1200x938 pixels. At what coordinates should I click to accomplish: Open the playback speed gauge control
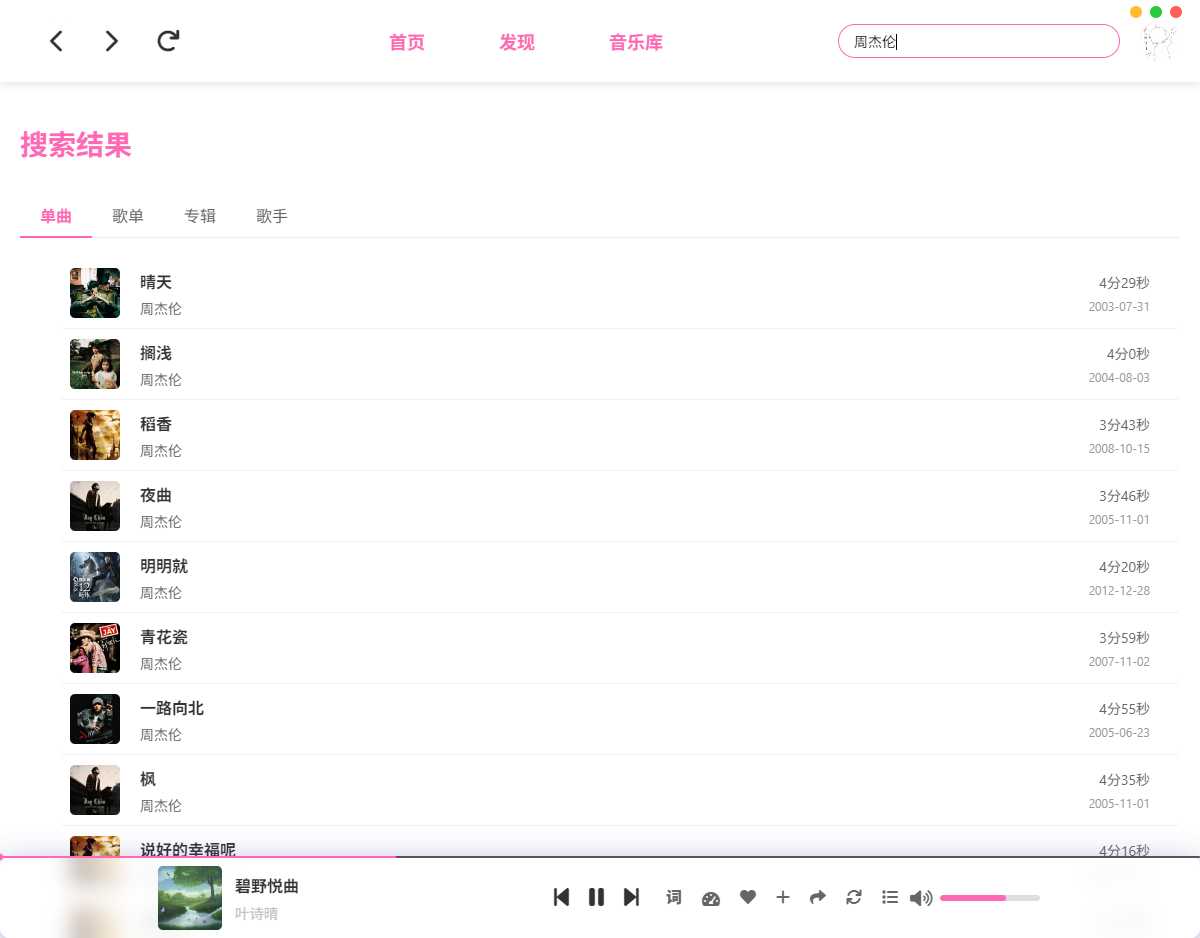711,898
